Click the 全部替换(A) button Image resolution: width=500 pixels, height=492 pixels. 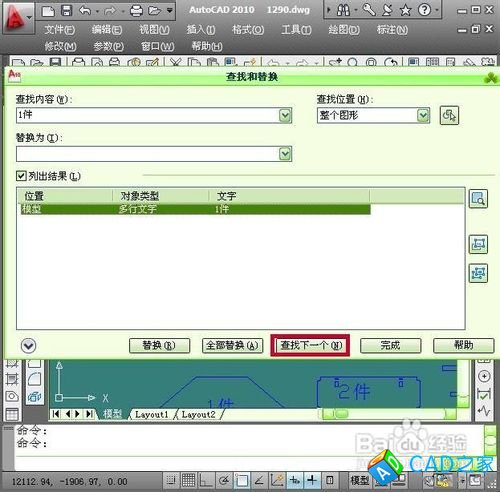pyautogui.click(x=232, y=345)
